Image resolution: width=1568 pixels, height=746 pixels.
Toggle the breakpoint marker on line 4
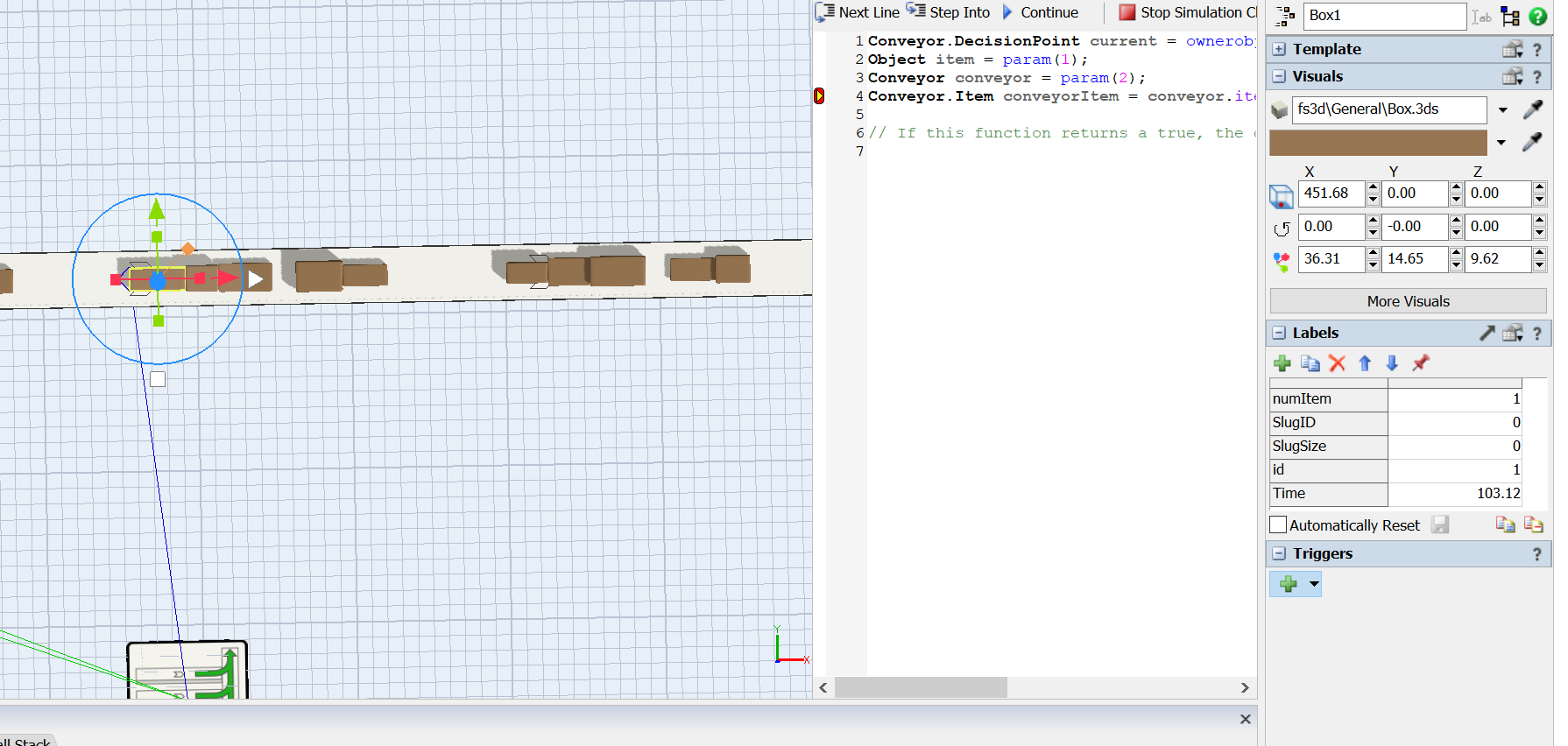(x=819, y=96)
